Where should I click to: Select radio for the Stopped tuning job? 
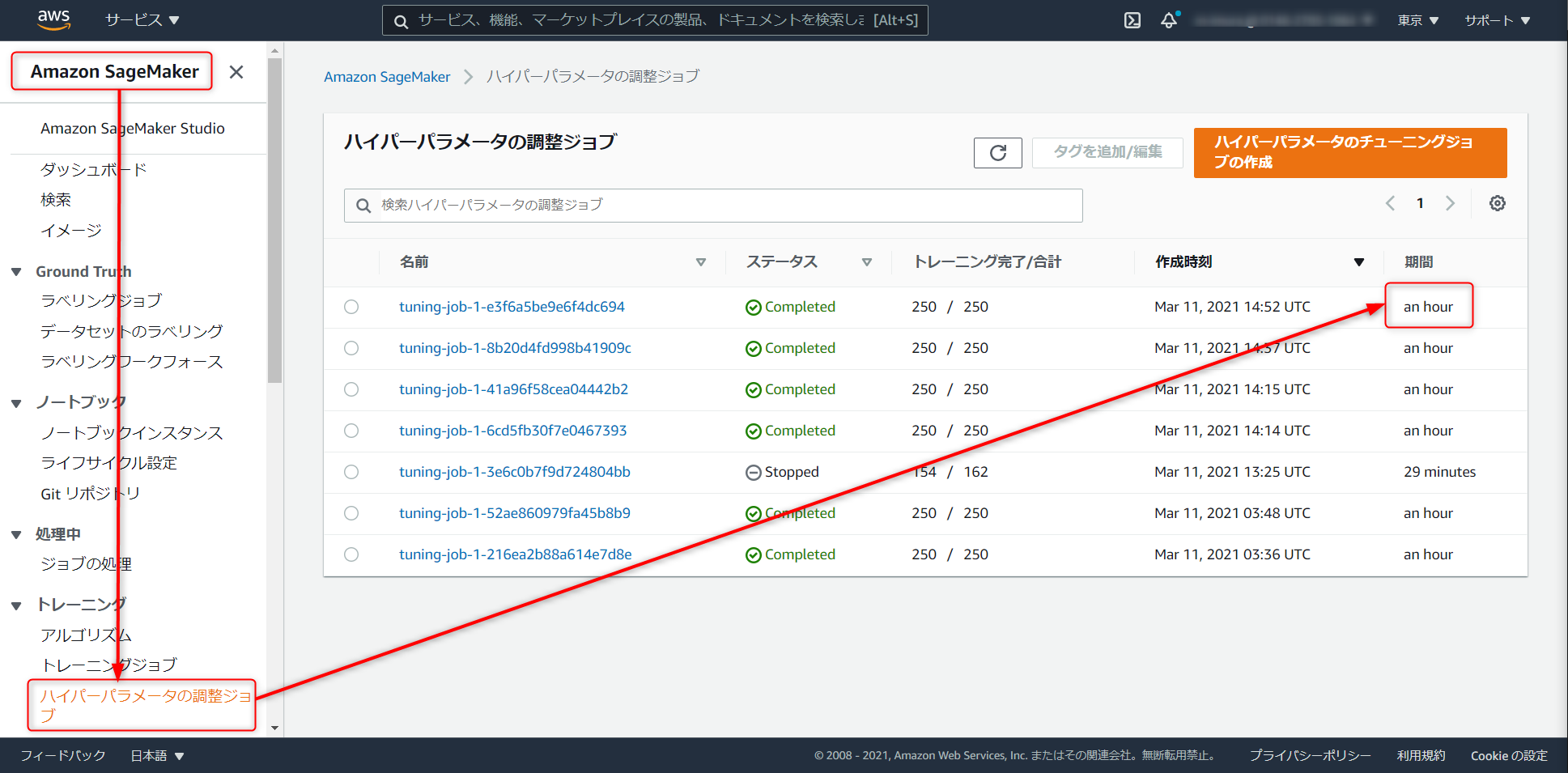click(x=351, y=472)
